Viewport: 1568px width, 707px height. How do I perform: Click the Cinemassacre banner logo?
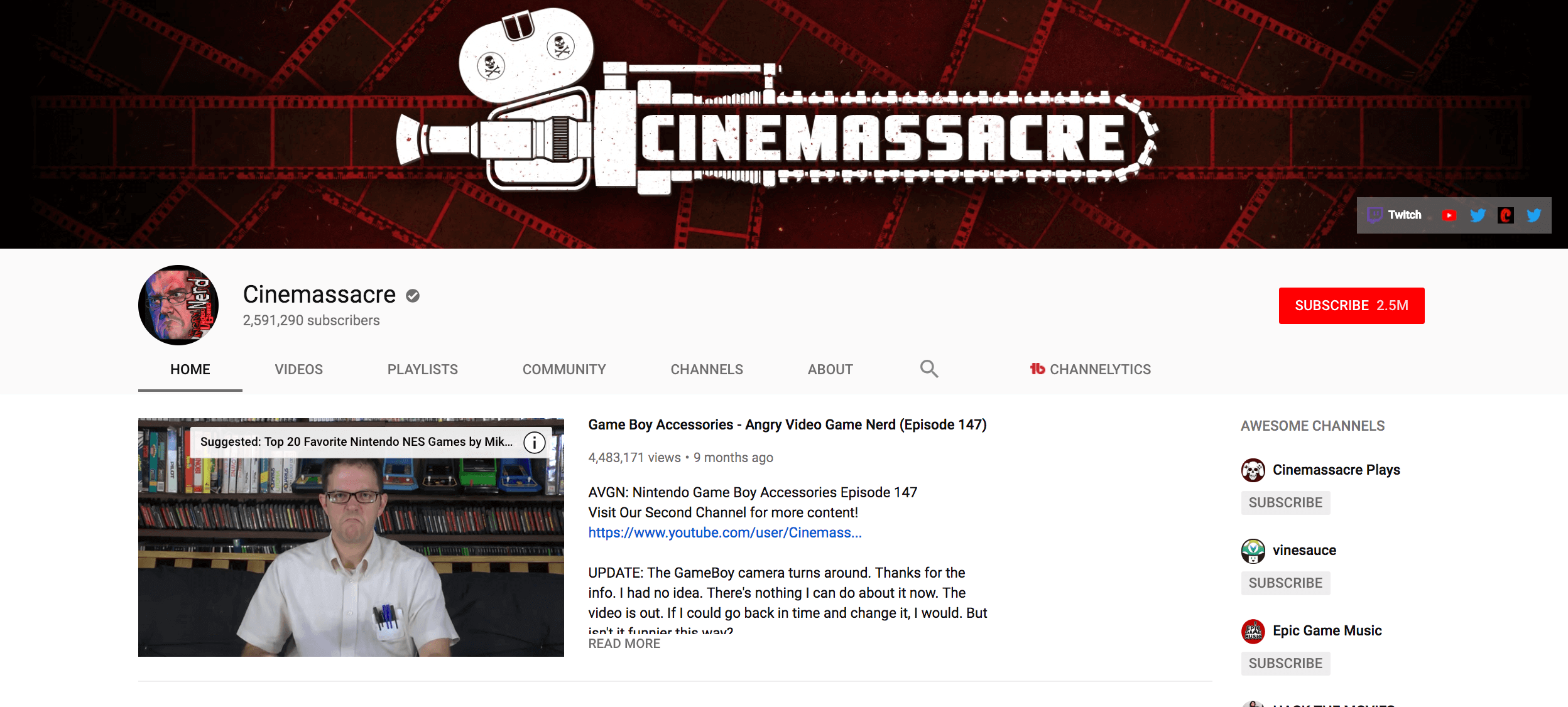[777, 100]
